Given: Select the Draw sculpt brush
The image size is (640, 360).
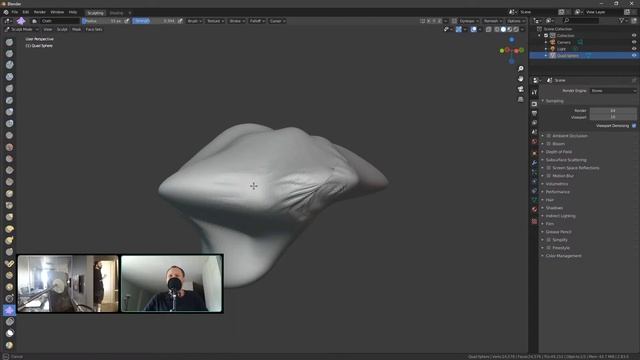Looking at the screenshot, I should pyautogui.click(x=9, y=42).
